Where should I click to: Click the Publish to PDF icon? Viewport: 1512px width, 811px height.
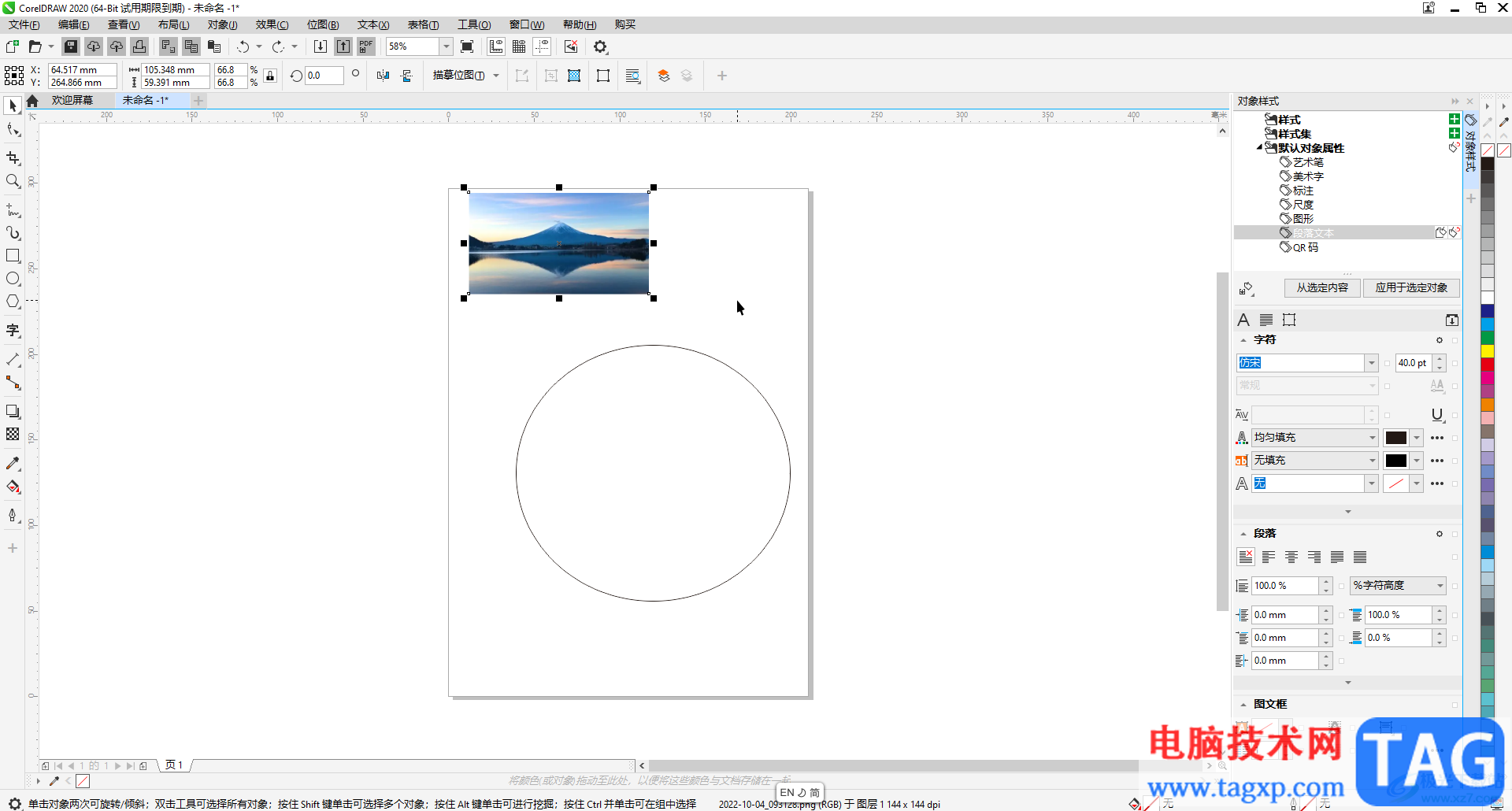(x=366, y=46)
